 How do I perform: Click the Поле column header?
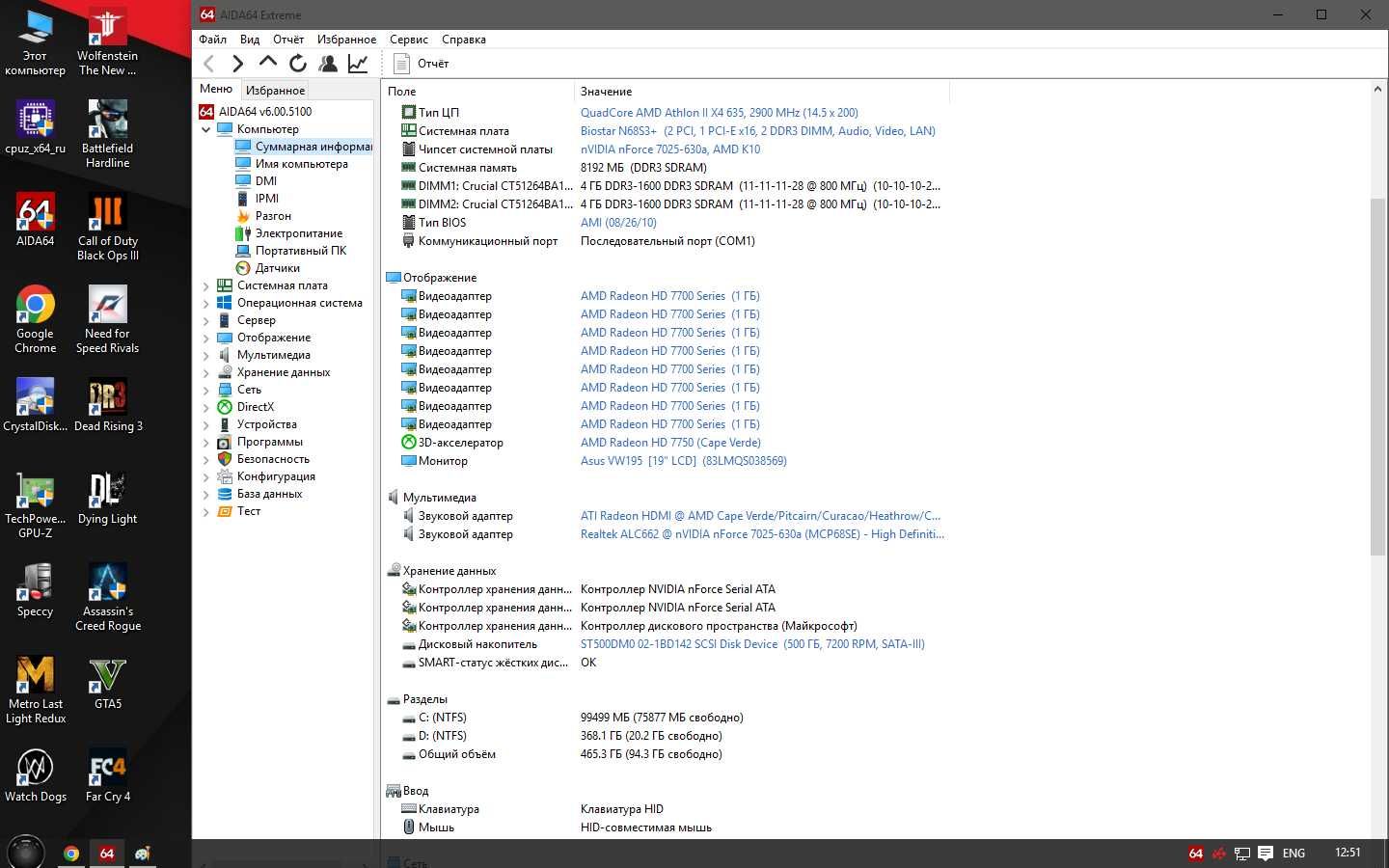tap(478, 92)
